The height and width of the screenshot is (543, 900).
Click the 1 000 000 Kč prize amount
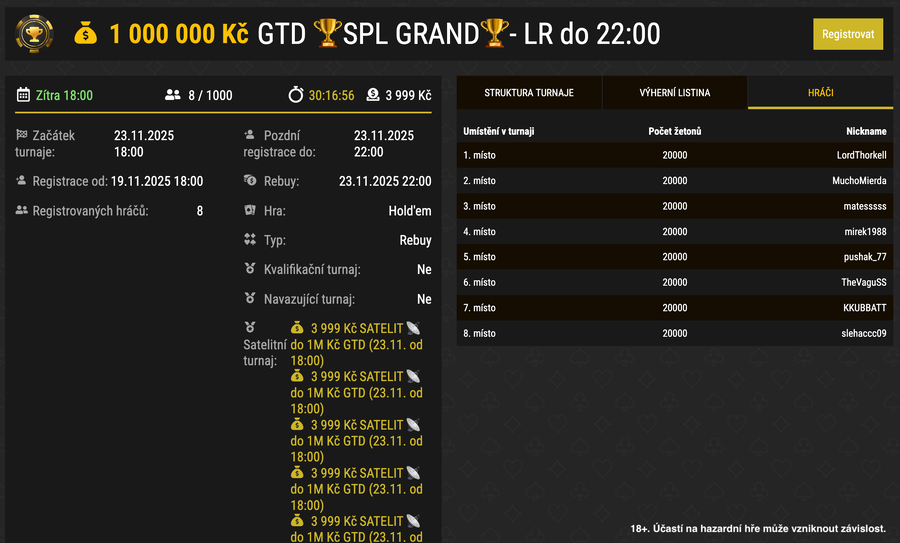pos(179,34)
